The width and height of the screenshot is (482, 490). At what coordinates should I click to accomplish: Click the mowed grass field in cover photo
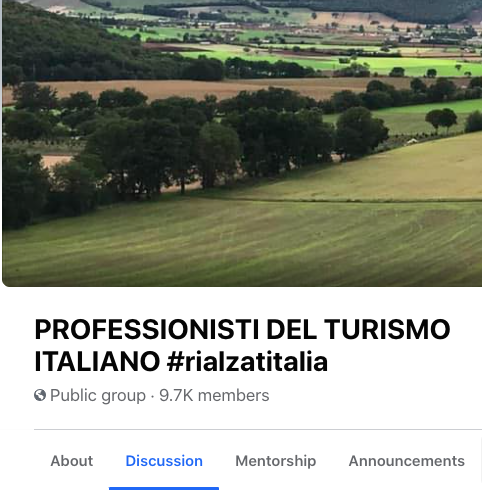pyautogui.click(x=242, y=245)
